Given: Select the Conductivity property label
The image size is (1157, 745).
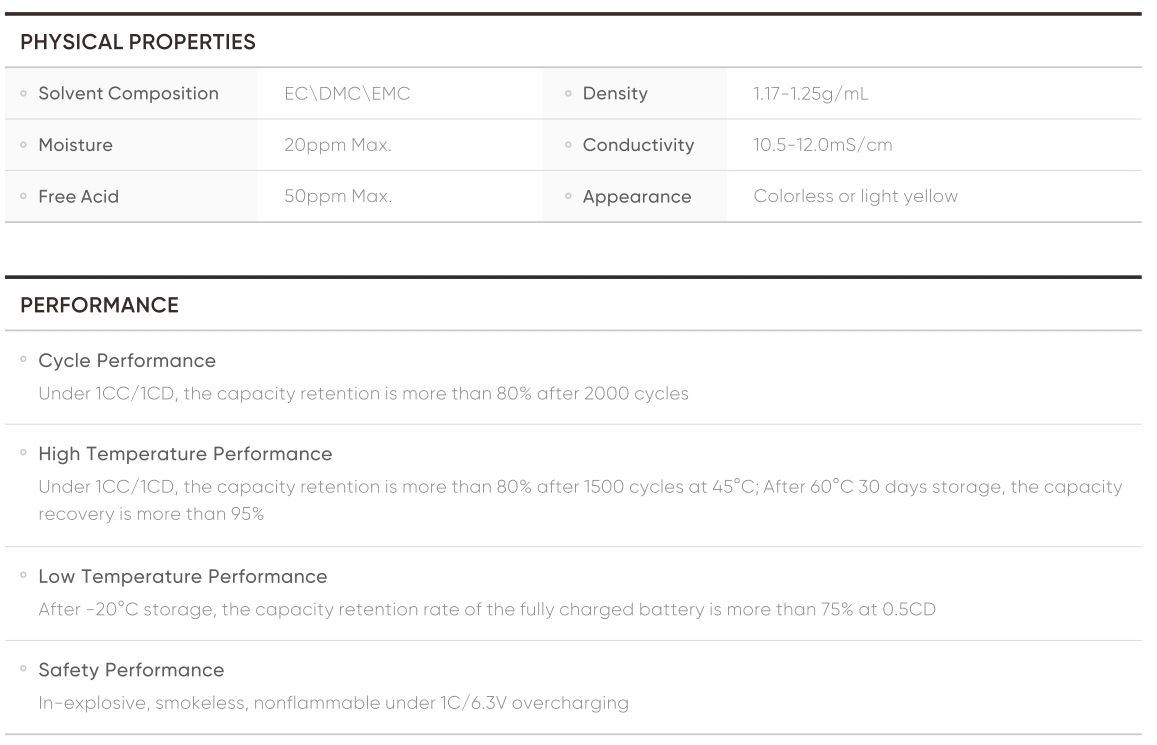Looking at the screenshot, I should 638,145.
